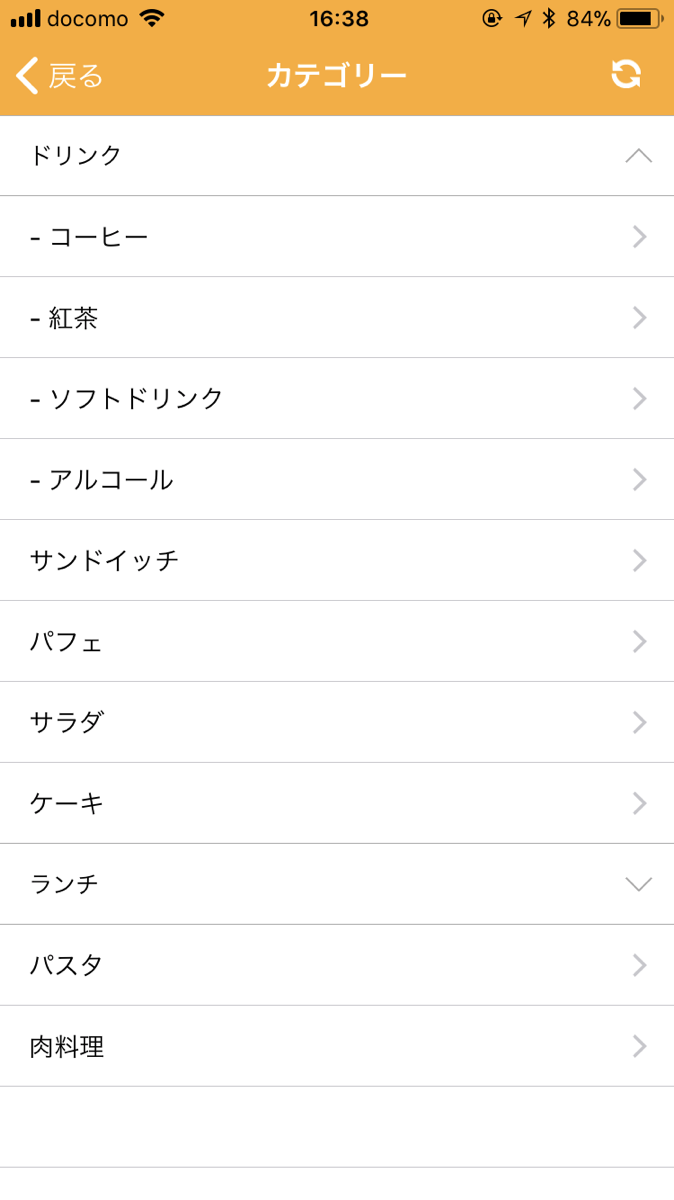674x1200 pixels.
Task: Open the コーヒー subcategory
Action: coord(337,237)
